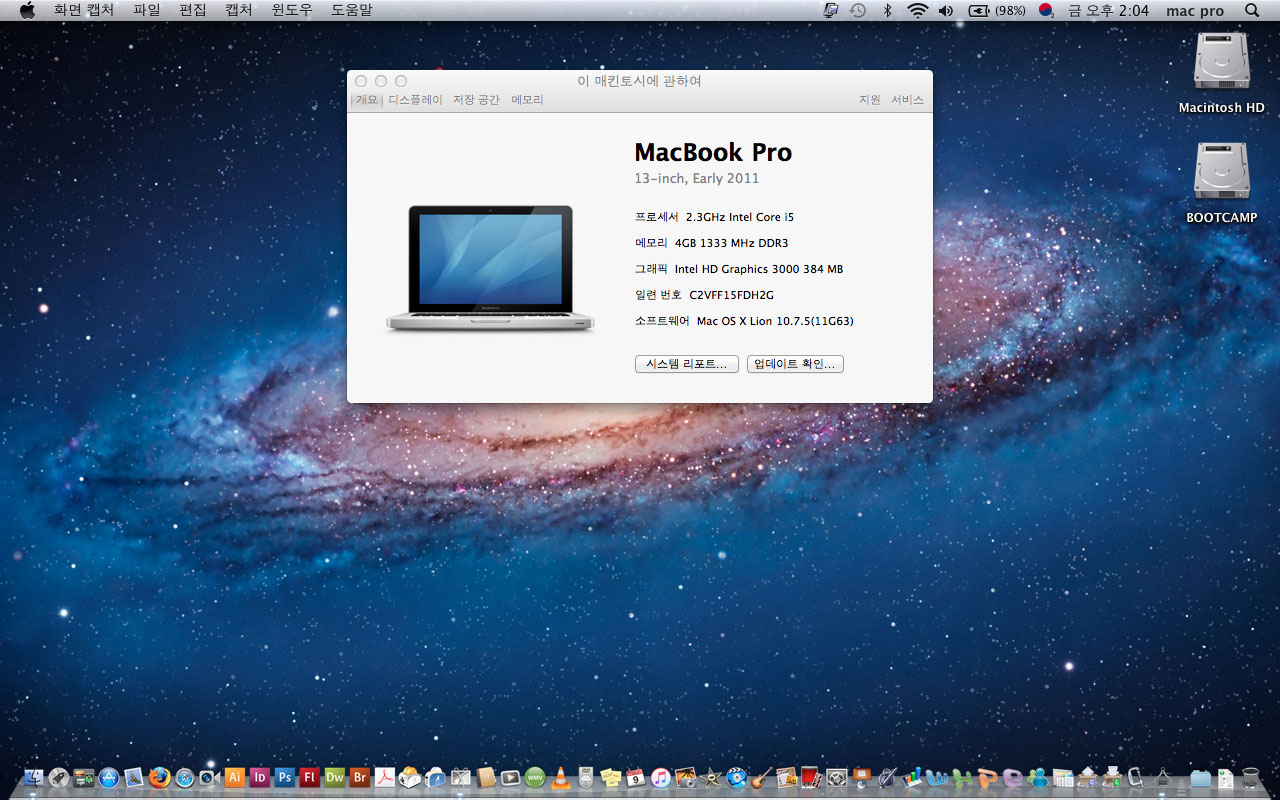
Task: Click the 시스템 리포트 (System Report) button
Action: [686, 364]
